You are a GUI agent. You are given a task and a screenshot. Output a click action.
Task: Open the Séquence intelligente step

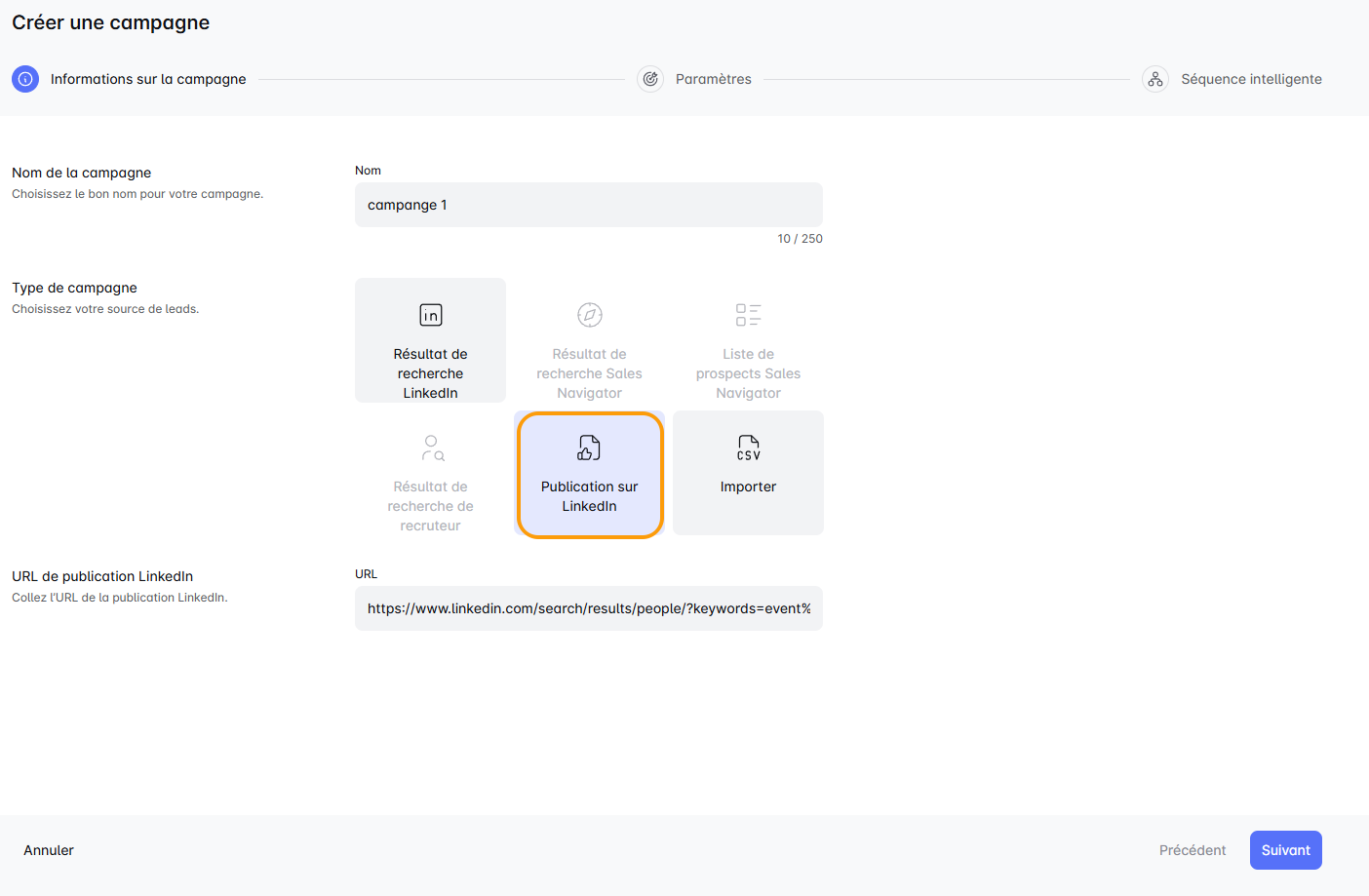(1251, 79)
